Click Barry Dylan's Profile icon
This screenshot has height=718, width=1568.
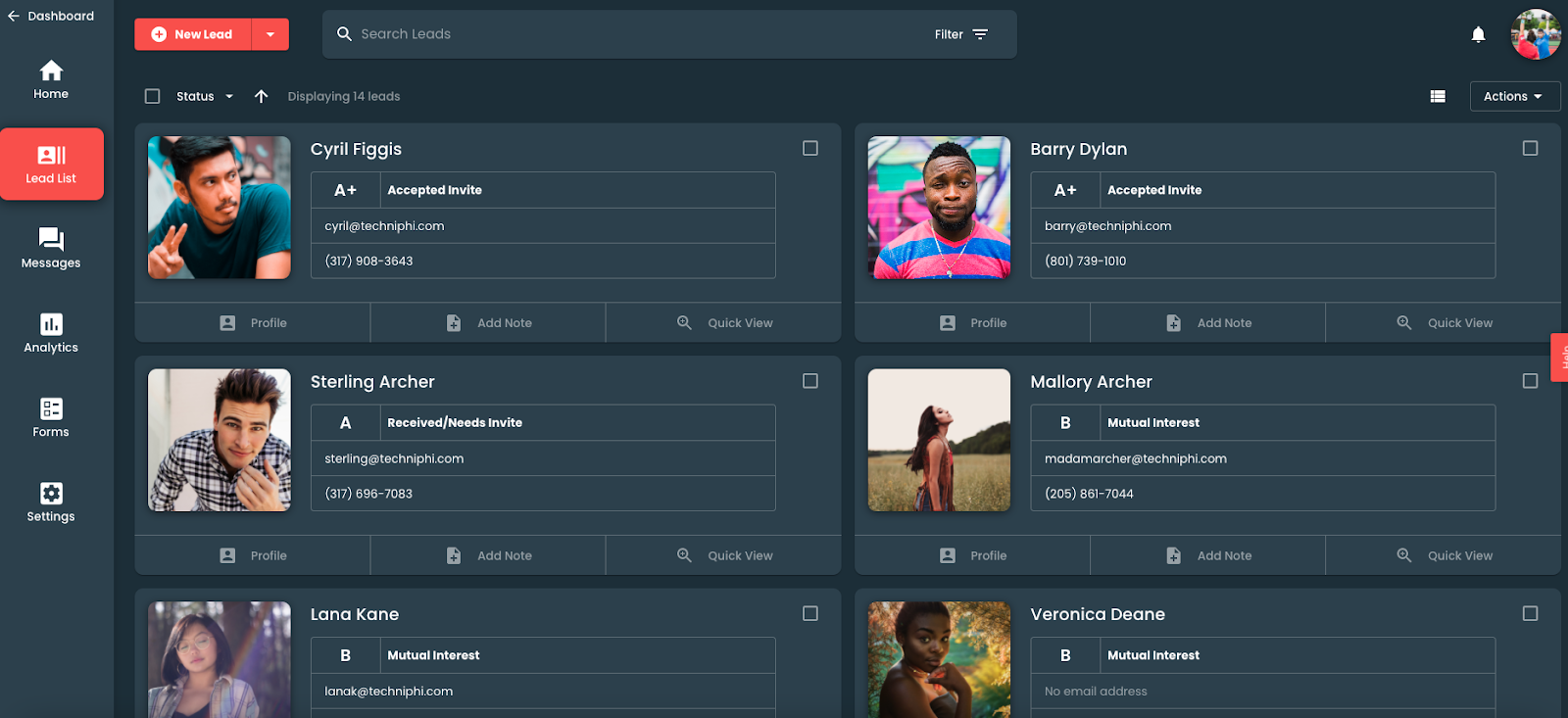point(948,323)
